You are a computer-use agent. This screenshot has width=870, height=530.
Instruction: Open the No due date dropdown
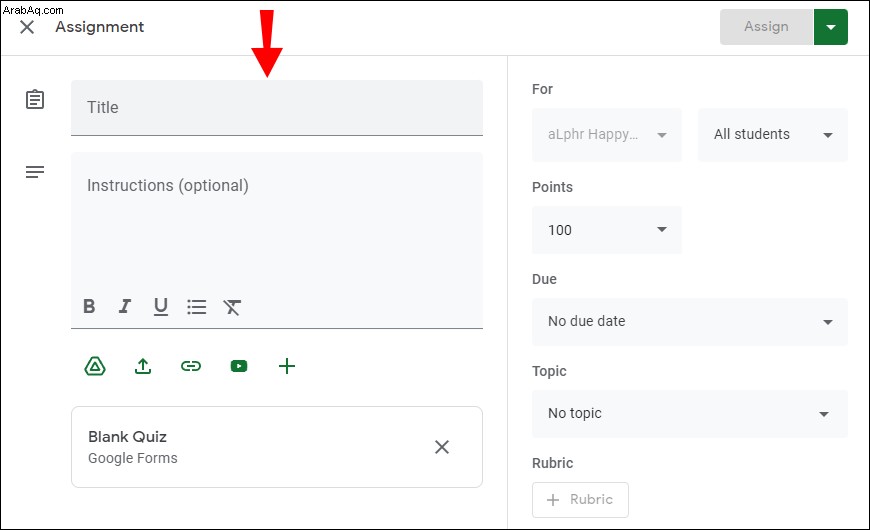pyautogui.click(x=690, y=322)
